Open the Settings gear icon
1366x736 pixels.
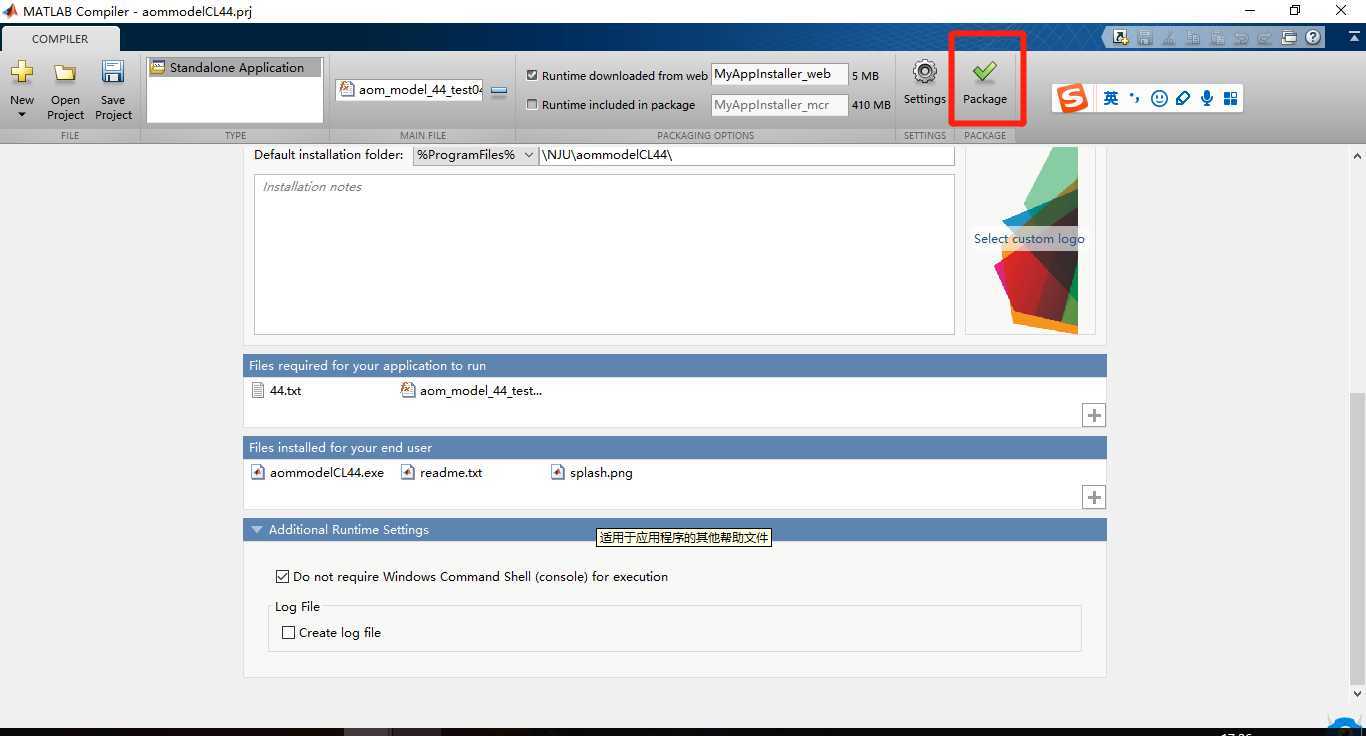tap(925, 72)
